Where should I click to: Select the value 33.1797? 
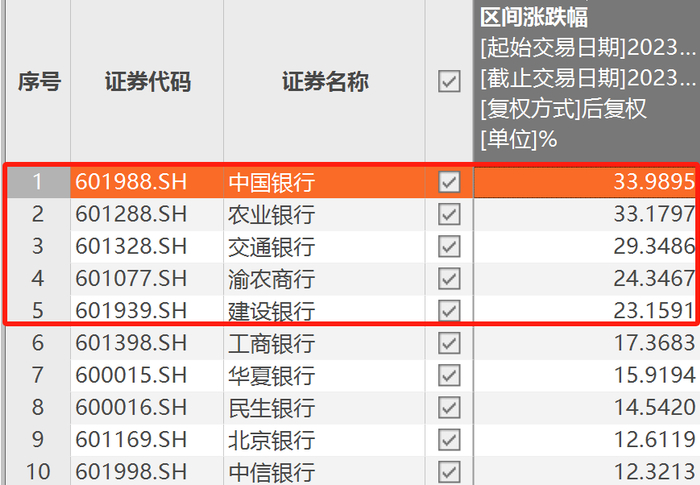[x=654, y=214]
